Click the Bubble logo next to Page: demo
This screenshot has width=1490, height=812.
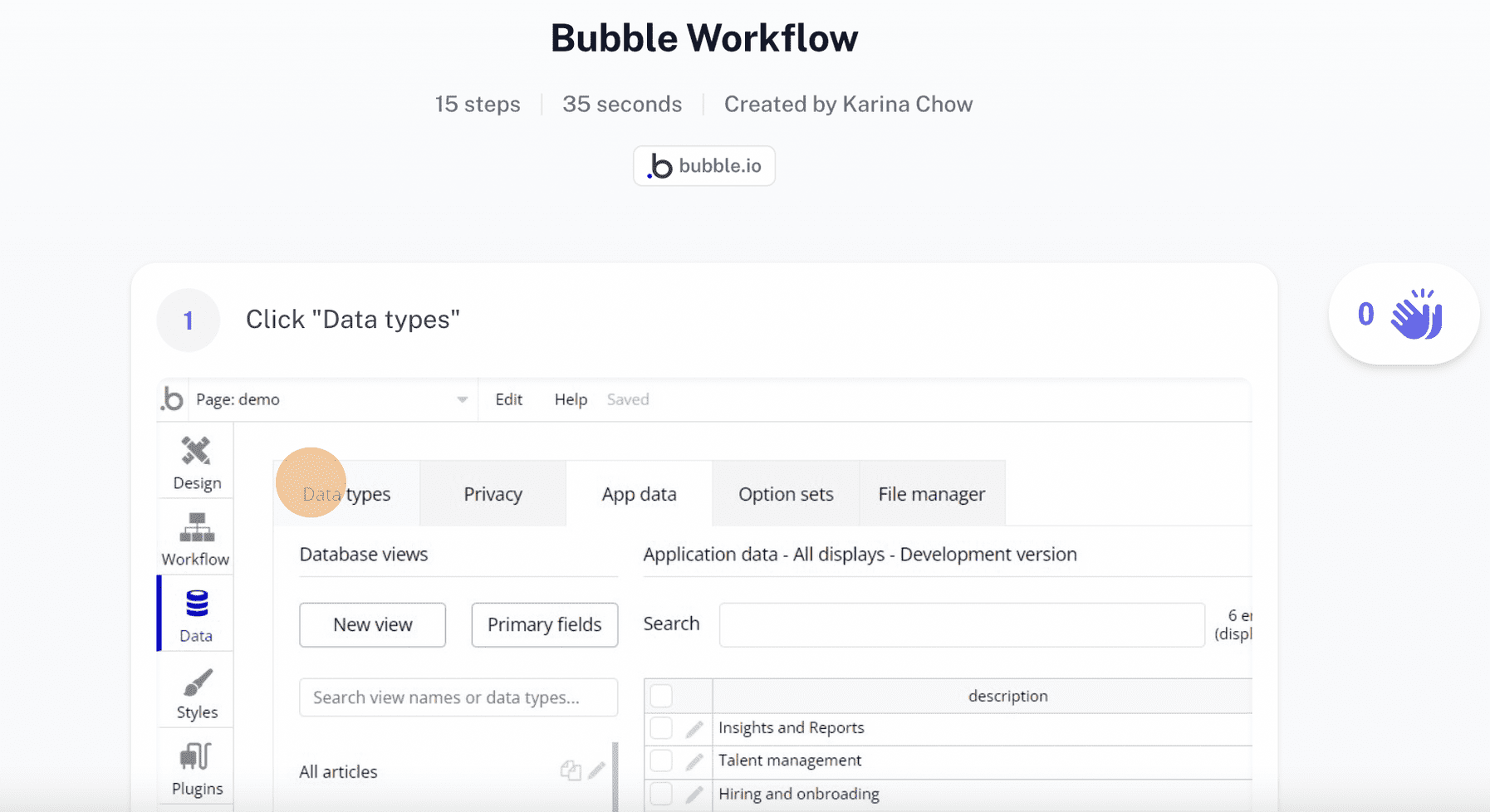tap(172, 399)
